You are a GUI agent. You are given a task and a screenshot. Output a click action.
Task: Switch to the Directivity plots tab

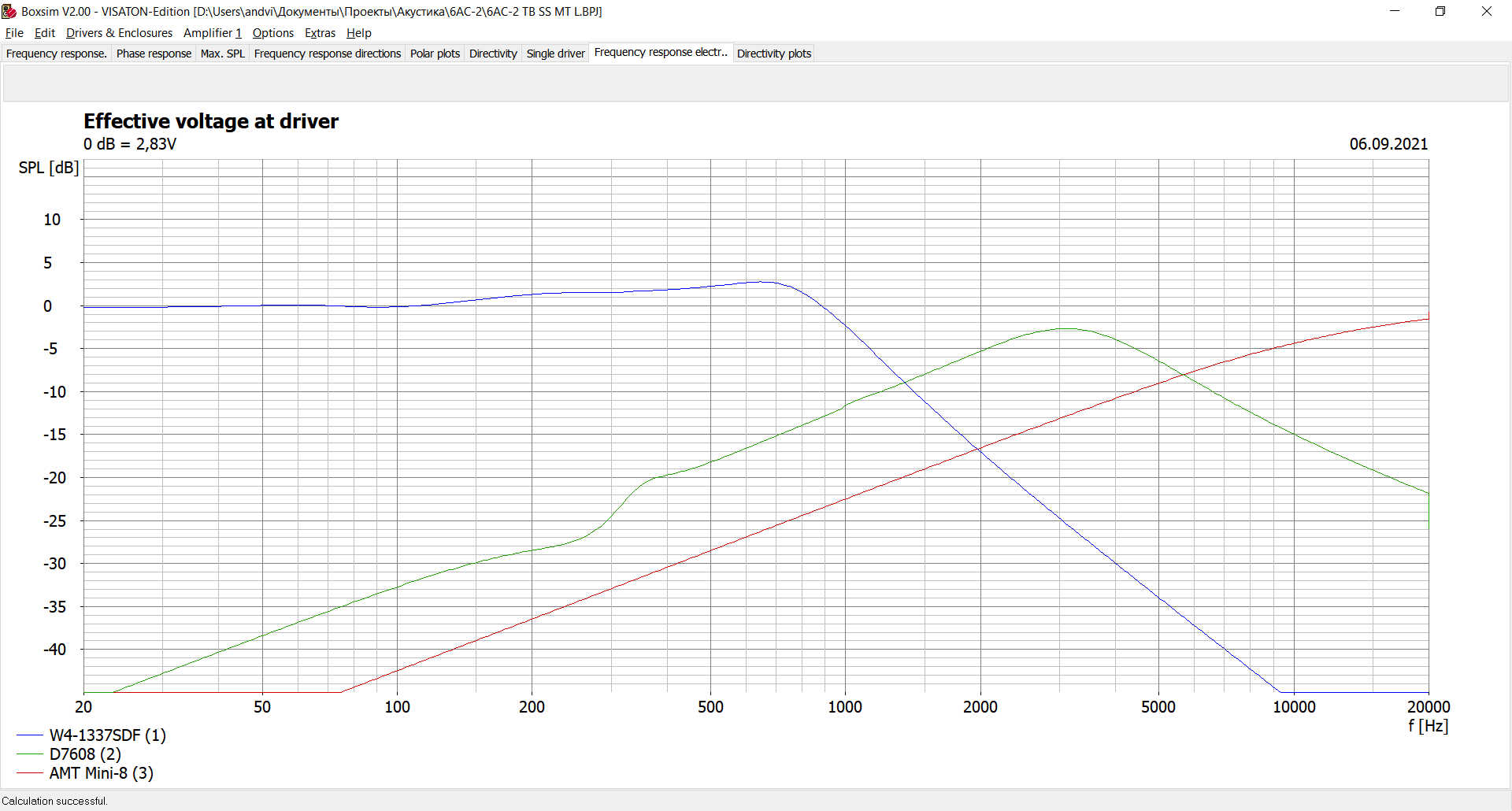pos(774,54)
